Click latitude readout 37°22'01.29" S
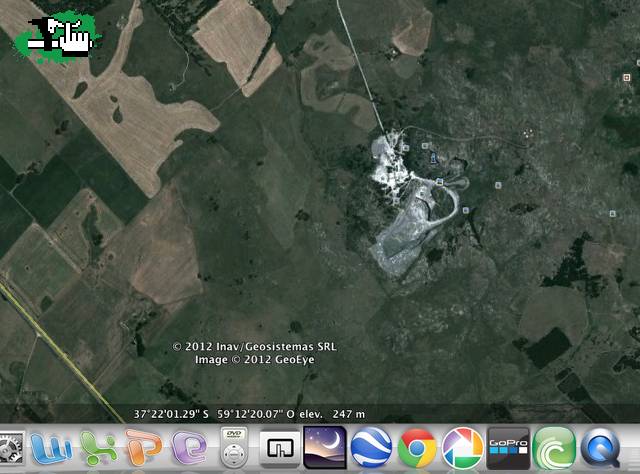The width and height of the screenshot is (640, 474). click(x=171, y=414)
